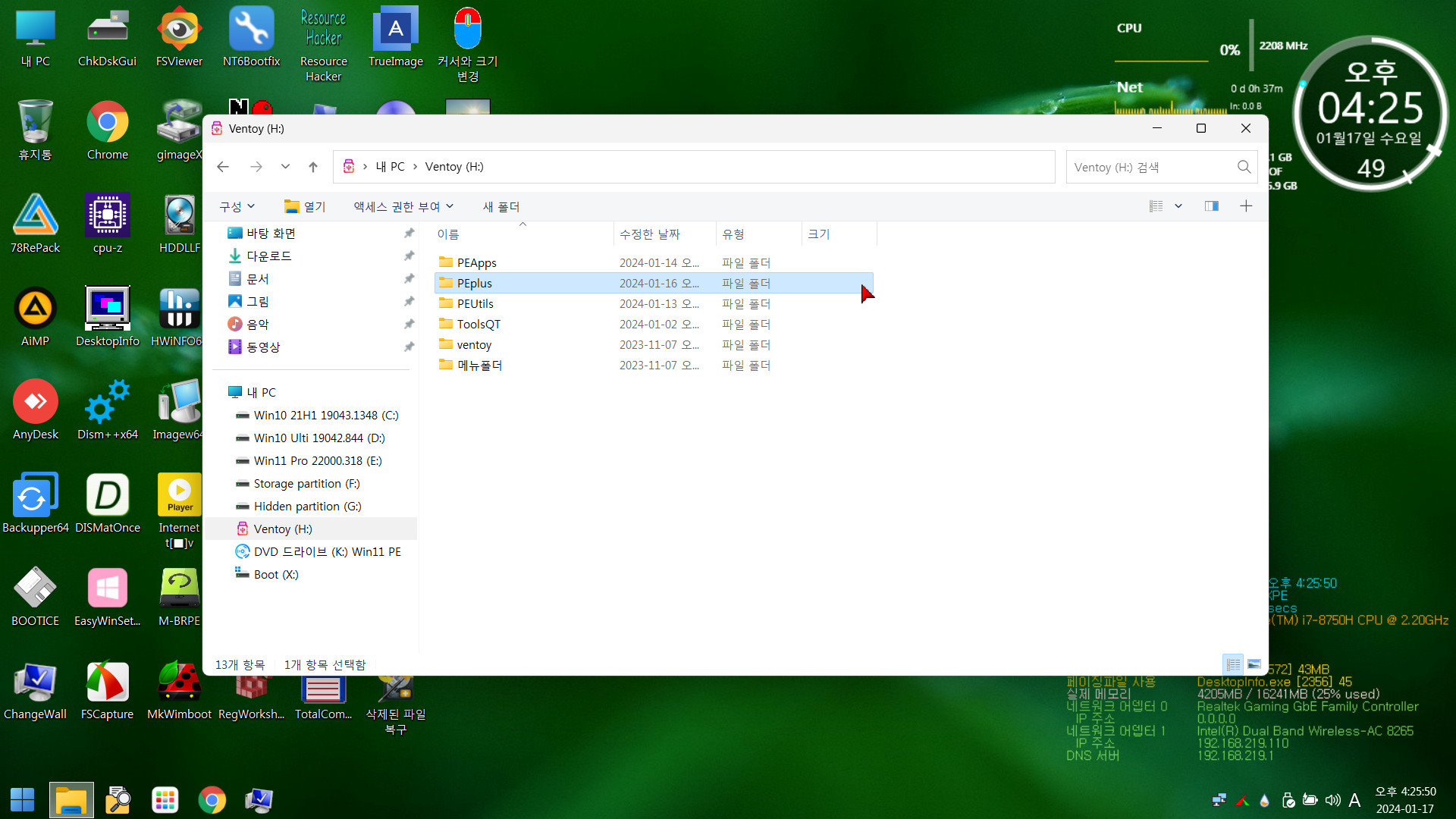This screenshot has width=1456, height=819.
Task: Launch FSViewer from the desktop
Action: pyautogui.click(x=179, y=38)
